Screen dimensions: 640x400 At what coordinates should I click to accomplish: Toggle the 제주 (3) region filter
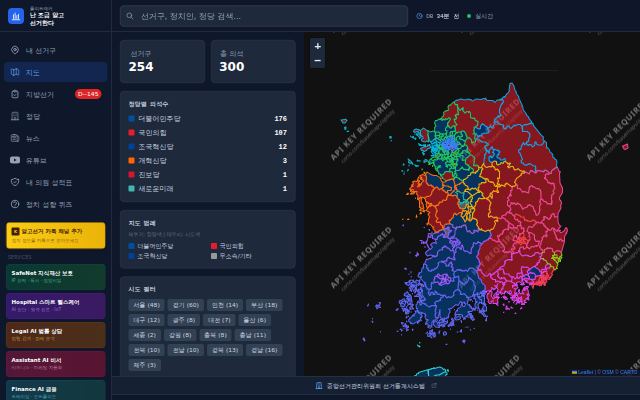point(144,365)
